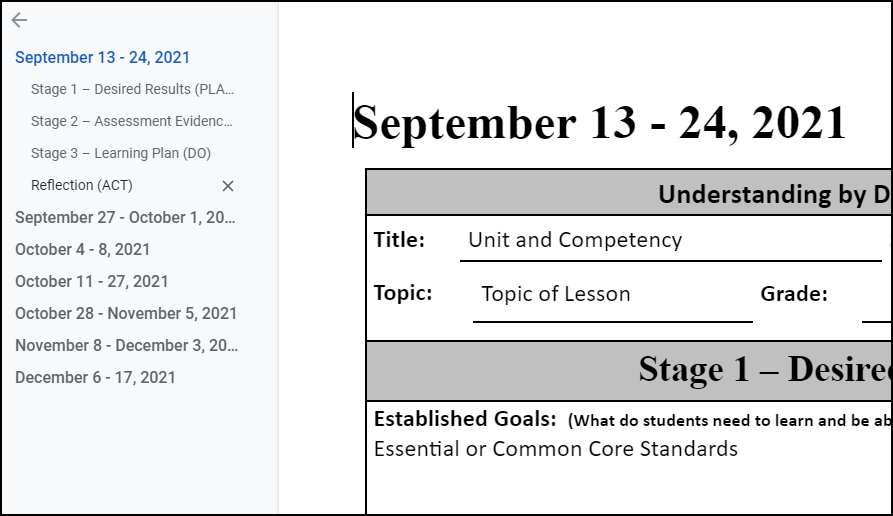Screen dimensions: 893x516
Task: Go to Stage 2 – Assessment Evidence heading
Action: click(131, 121)
